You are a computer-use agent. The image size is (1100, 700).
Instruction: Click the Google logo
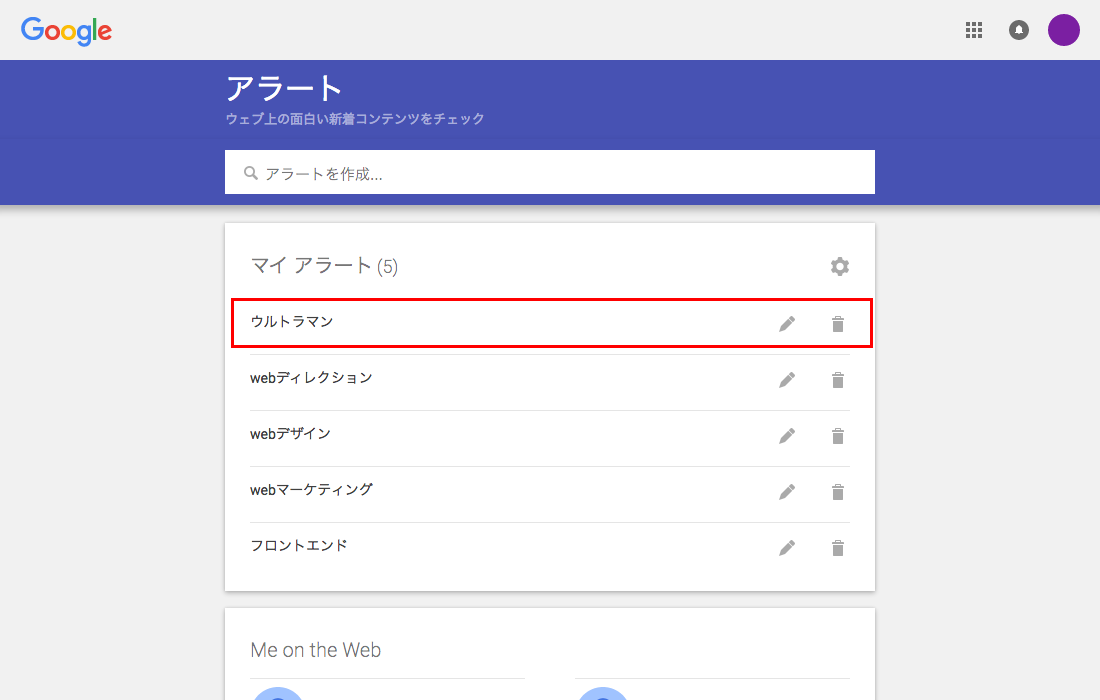coord(66,31)
